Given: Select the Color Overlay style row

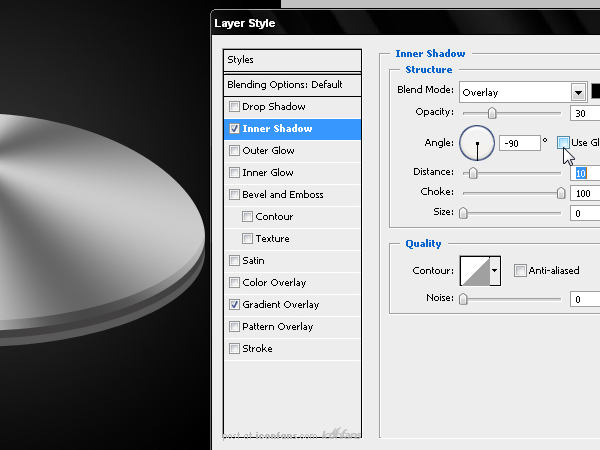Looking at the screenshot, I should pos(292,283).
